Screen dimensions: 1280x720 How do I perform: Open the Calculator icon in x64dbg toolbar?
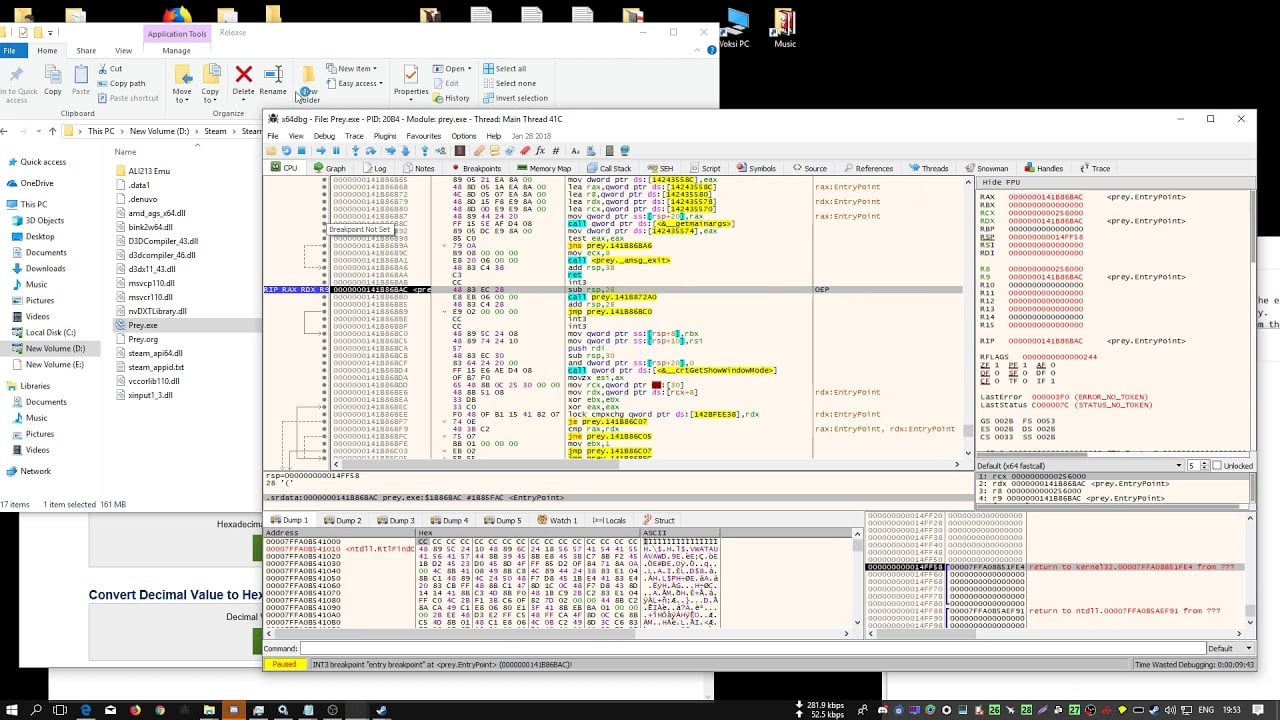pos(609,151)
